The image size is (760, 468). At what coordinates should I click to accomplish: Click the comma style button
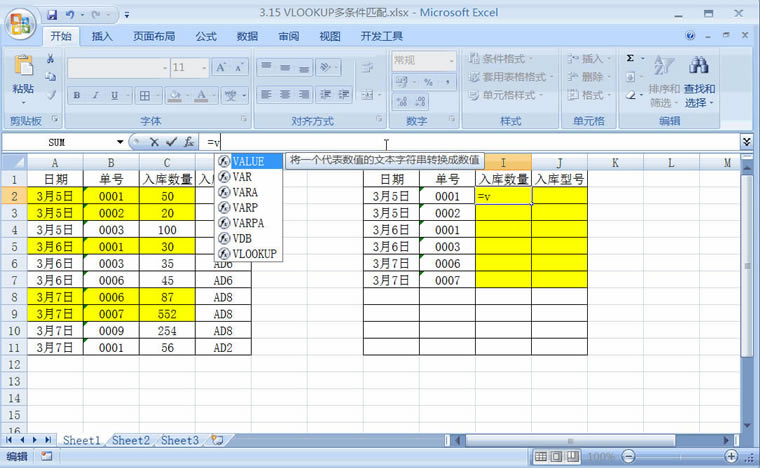[447, 81]
